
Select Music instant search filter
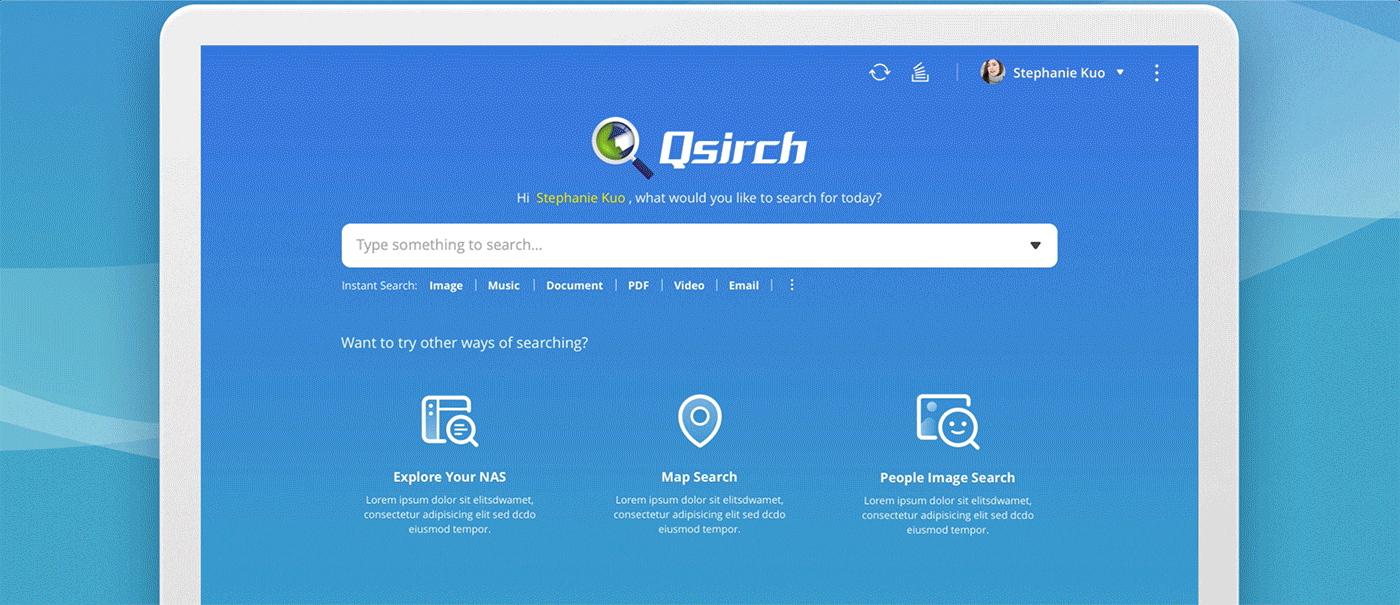(x=504, y=285)
